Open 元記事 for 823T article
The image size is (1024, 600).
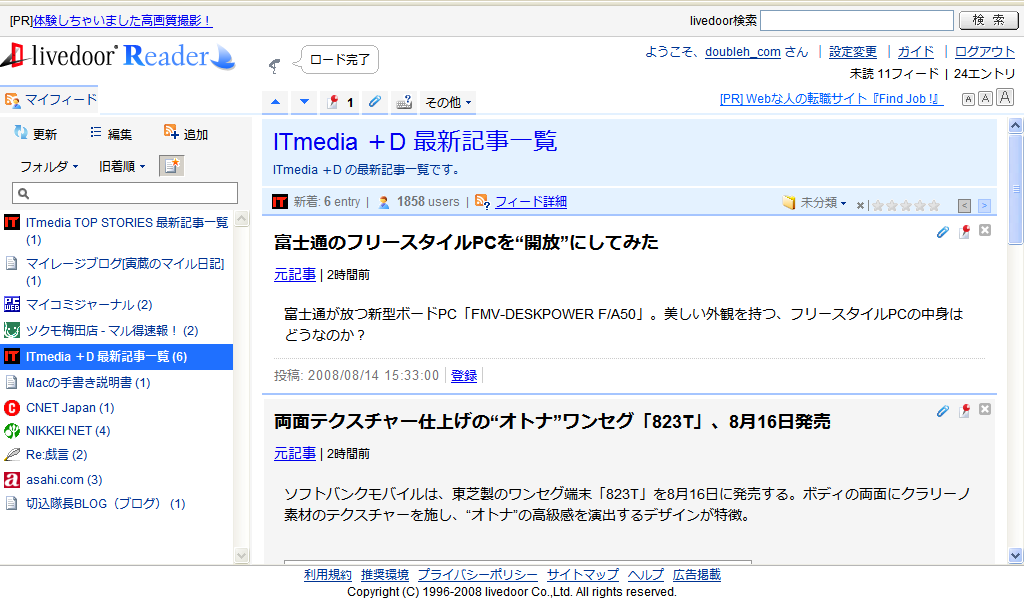[x=295, y=453]
